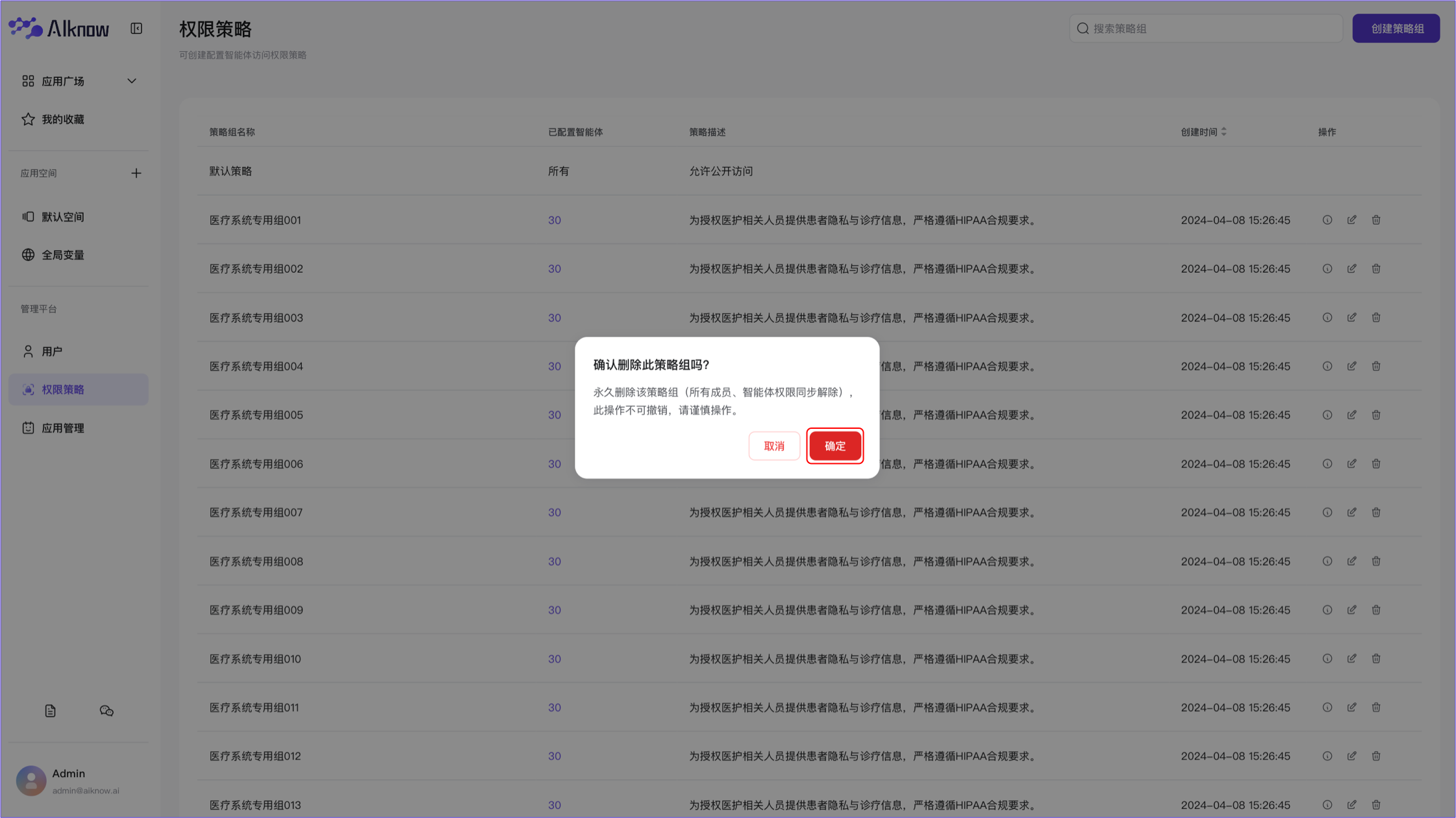Click edit icon for 医疗系统专用组012

point(1351,756)
